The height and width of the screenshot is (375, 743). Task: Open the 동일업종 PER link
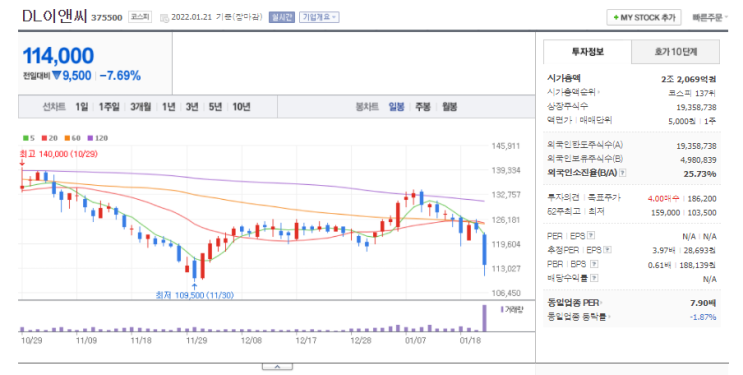pyautogui.click(x=574, y=302)
